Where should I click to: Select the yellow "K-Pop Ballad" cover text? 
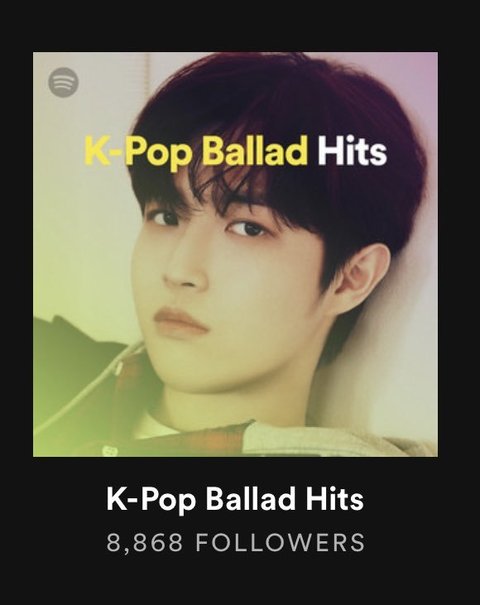pyautogui.click(x=196, y=152)
